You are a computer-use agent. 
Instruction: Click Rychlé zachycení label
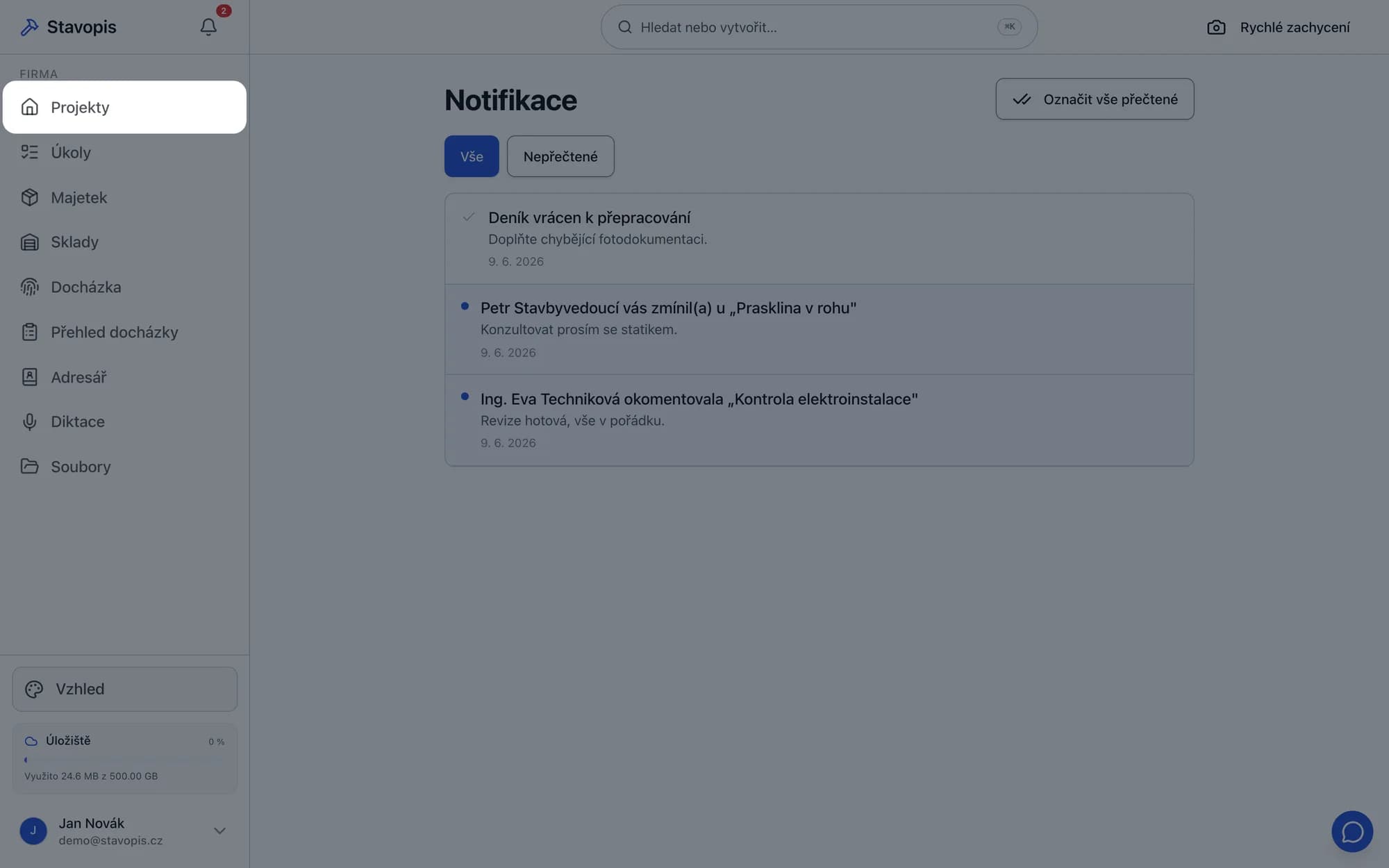1295,27
